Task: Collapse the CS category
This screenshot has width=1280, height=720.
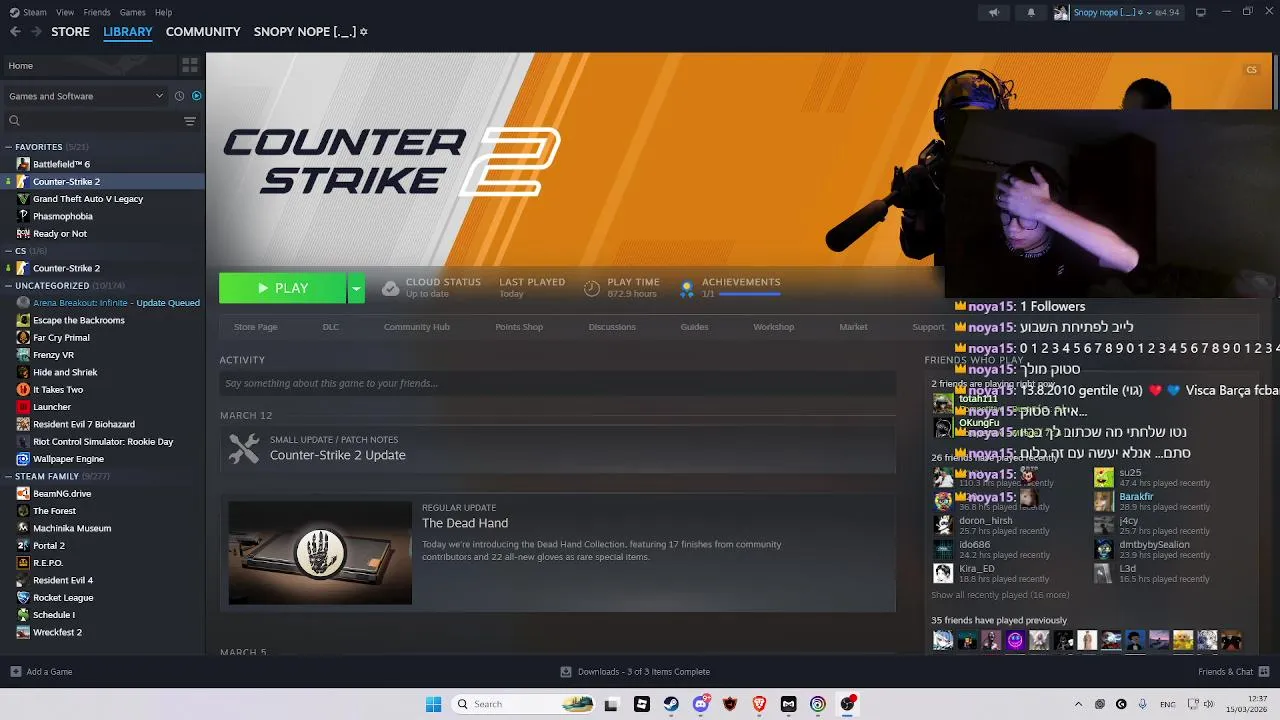Action: pyautogui.click(x=9, y=251)
